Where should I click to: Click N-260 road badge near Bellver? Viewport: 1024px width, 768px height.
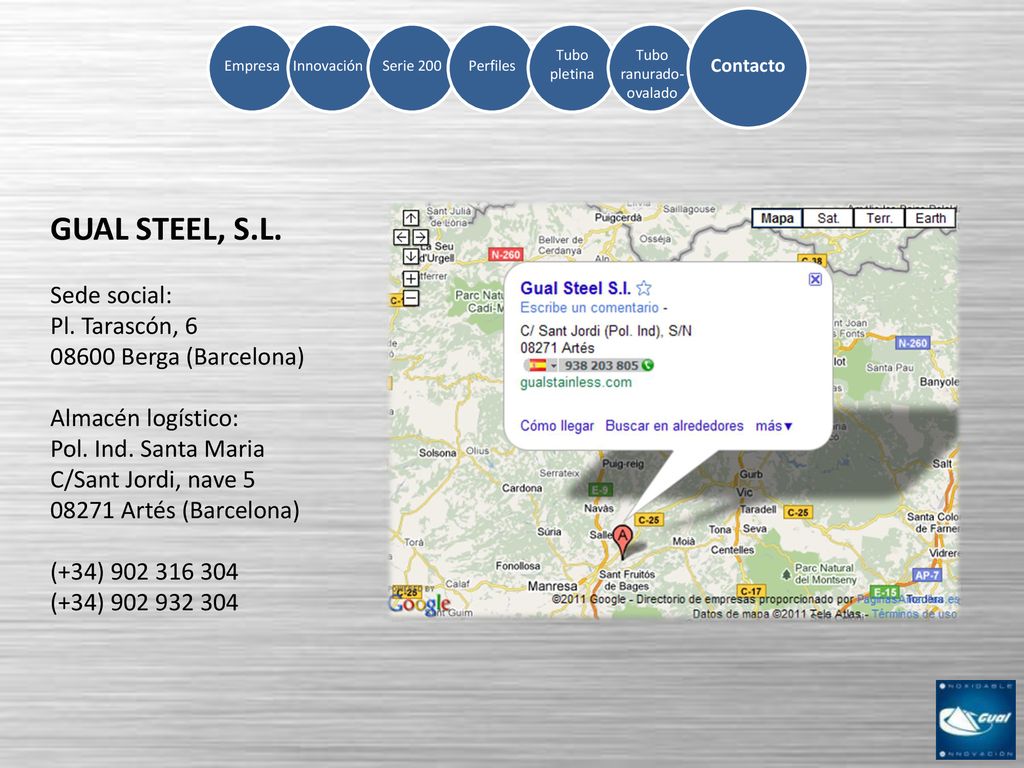[505, 255]
